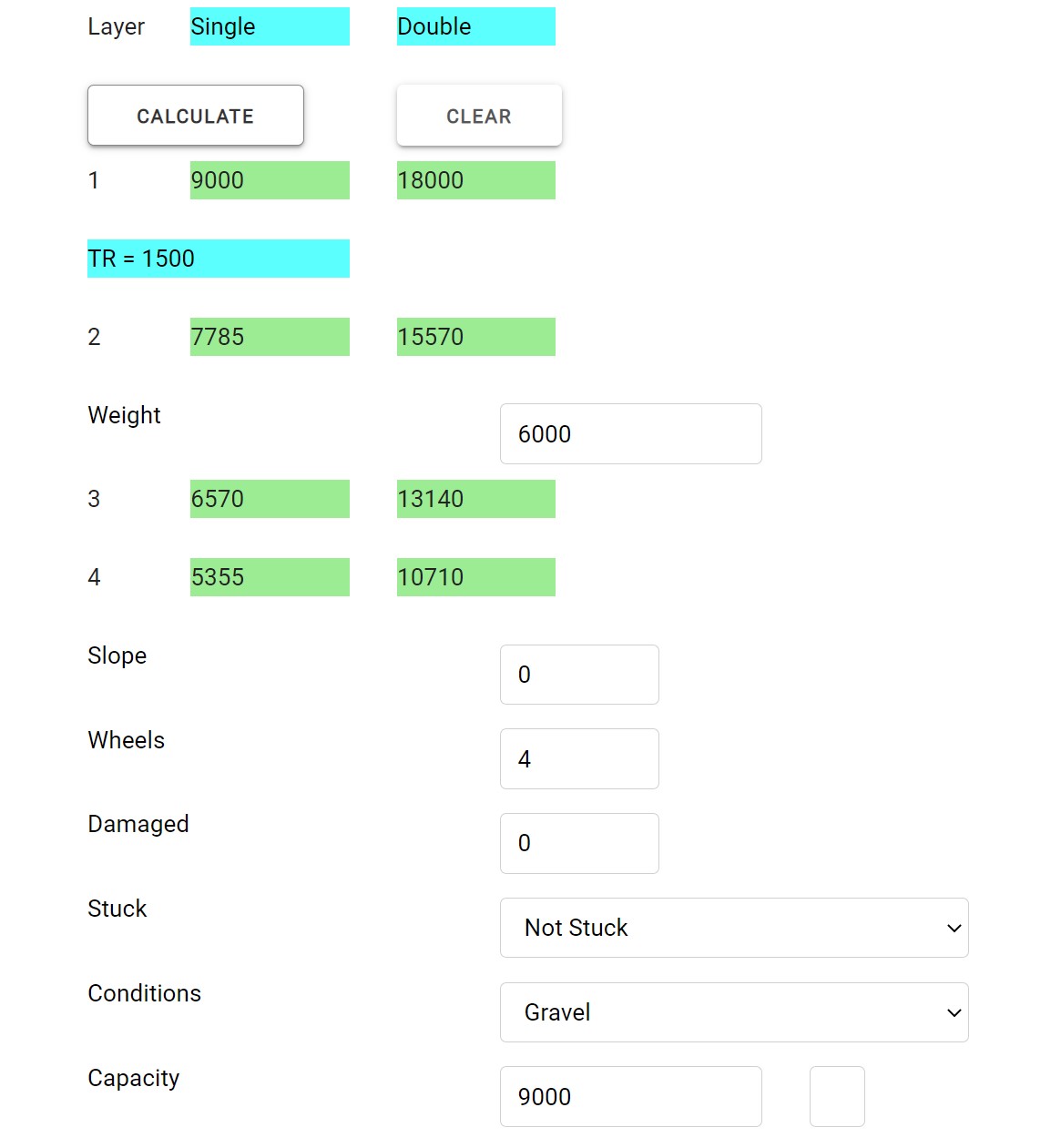Click the row 1 double value 18000

(x=475, y=180)
